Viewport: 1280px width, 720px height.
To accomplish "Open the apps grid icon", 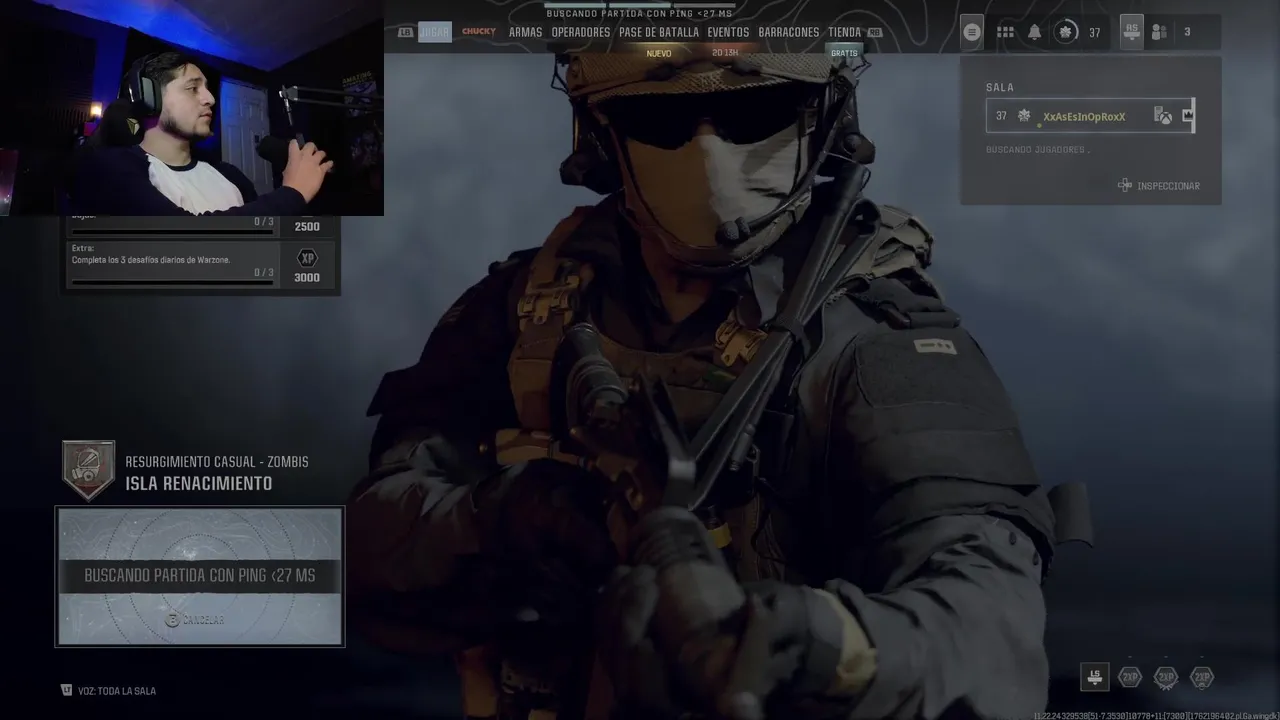I will click(1005, 32).
